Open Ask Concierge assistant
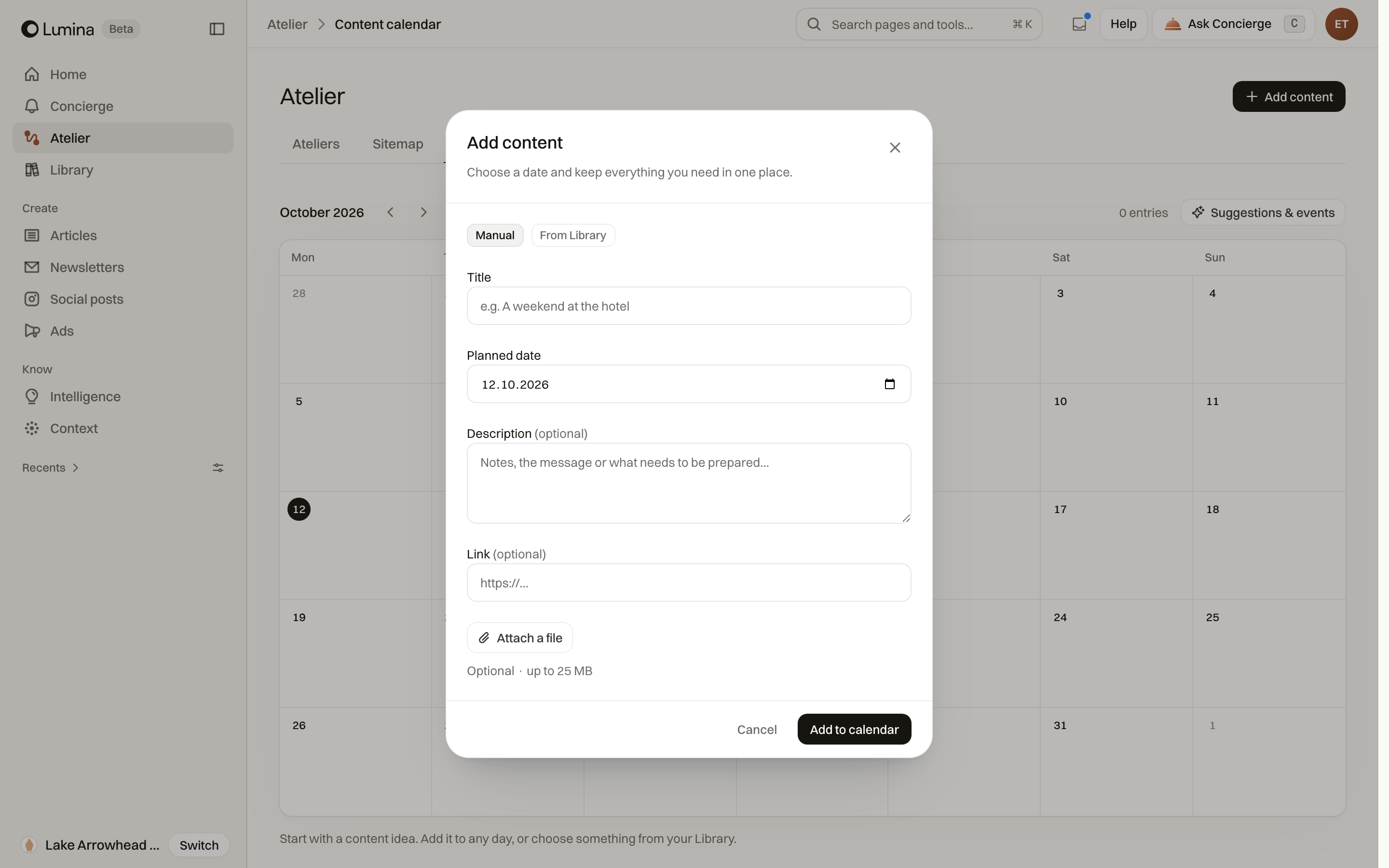Viewport: 1389px width, 868px height. tap(1233, 24)
